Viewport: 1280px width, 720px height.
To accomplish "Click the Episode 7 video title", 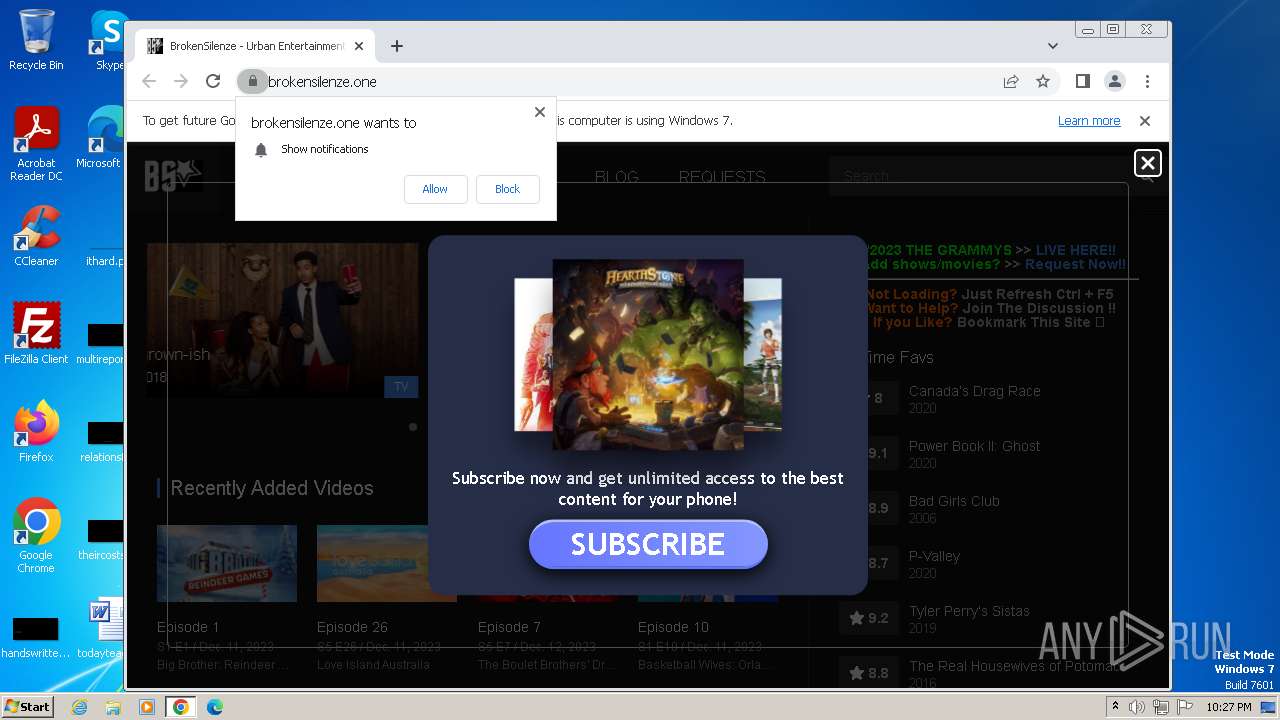I will click(x=509, y=627).
